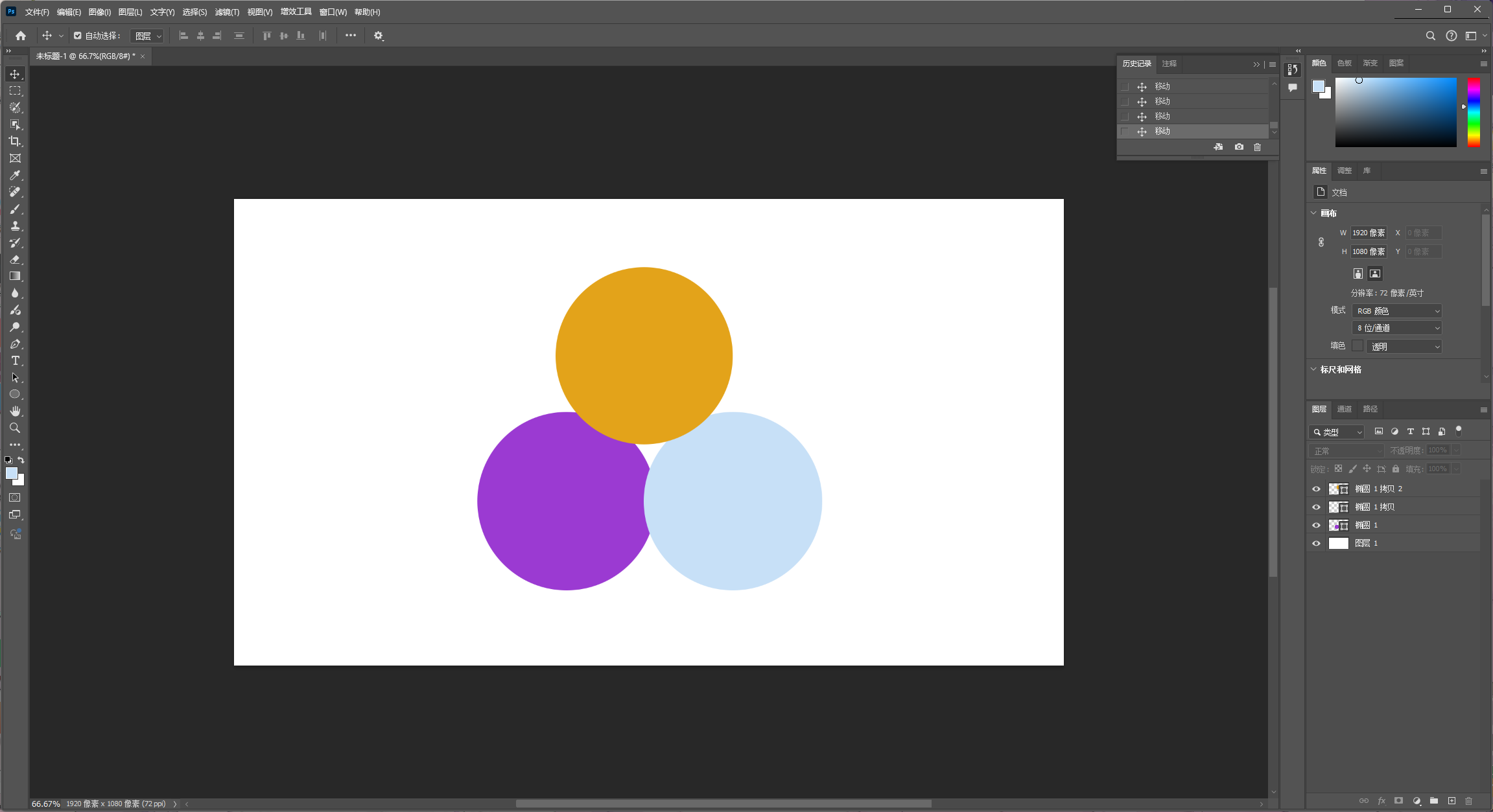
Task: Hide the 图层 1 layer
Action: coord(1316,543)
